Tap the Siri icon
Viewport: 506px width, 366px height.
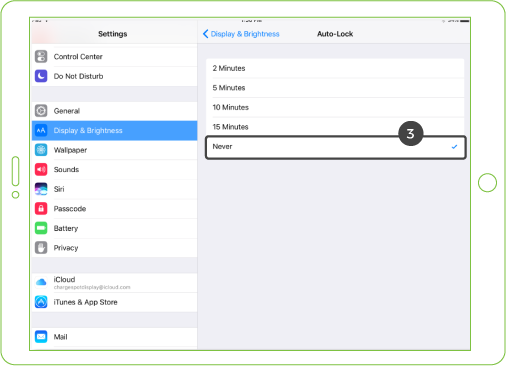coord(41,189)
